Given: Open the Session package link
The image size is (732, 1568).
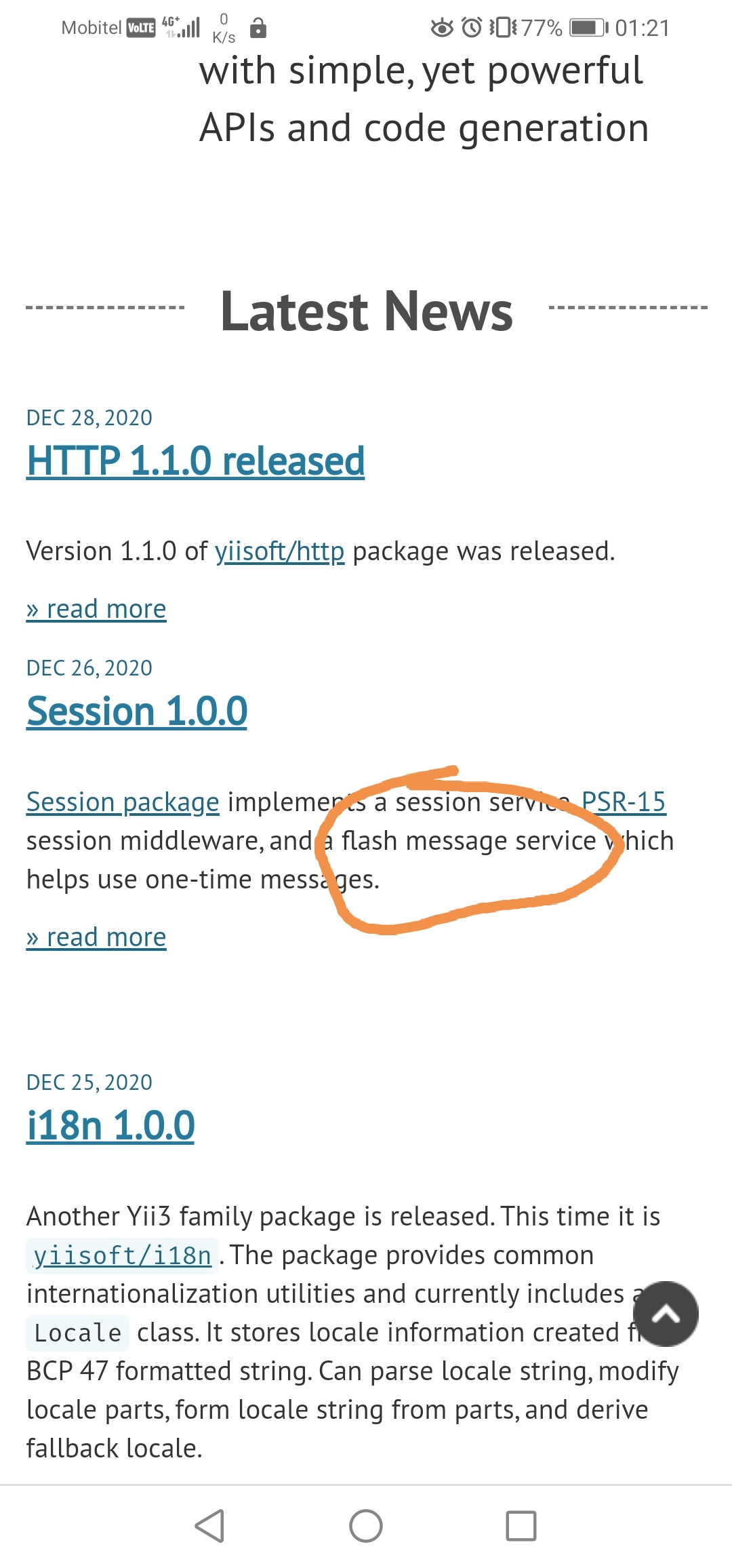Looking at the screenshot, I should tap(123, 802).
